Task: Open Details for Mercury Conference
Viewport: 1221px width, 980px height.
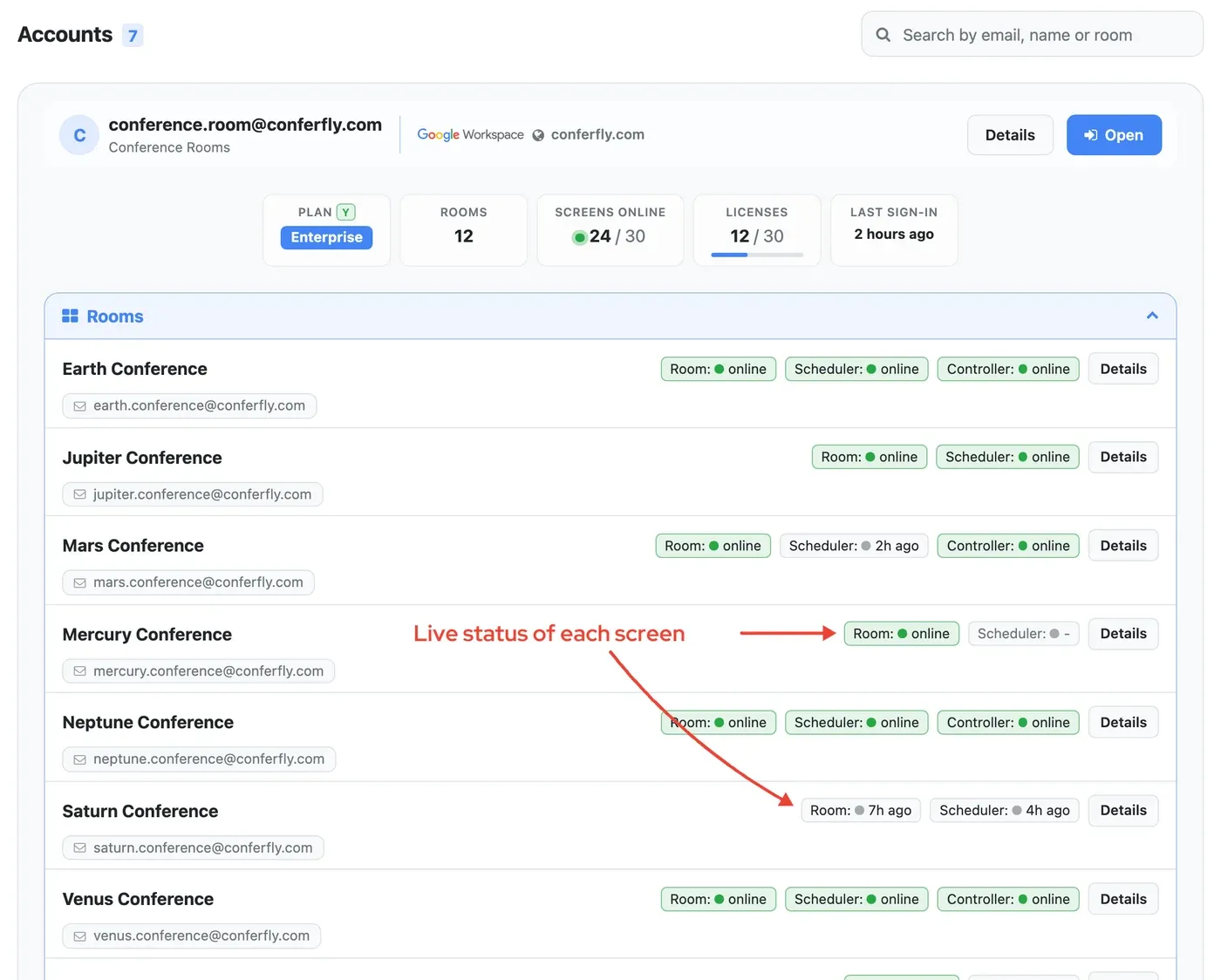Action: [1123, 634]
